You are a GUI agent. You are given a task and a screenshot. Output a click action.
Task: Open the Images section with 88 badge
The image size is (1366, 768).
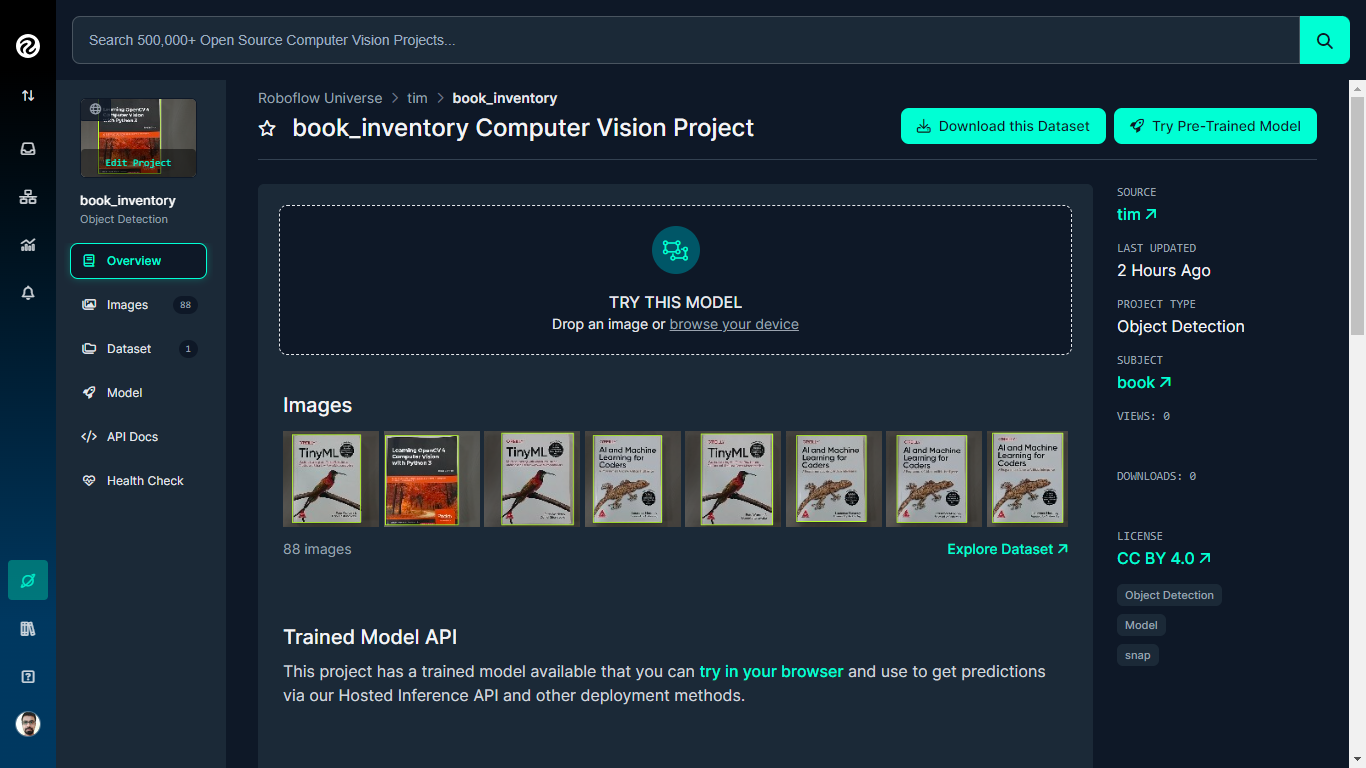(138, 305)
